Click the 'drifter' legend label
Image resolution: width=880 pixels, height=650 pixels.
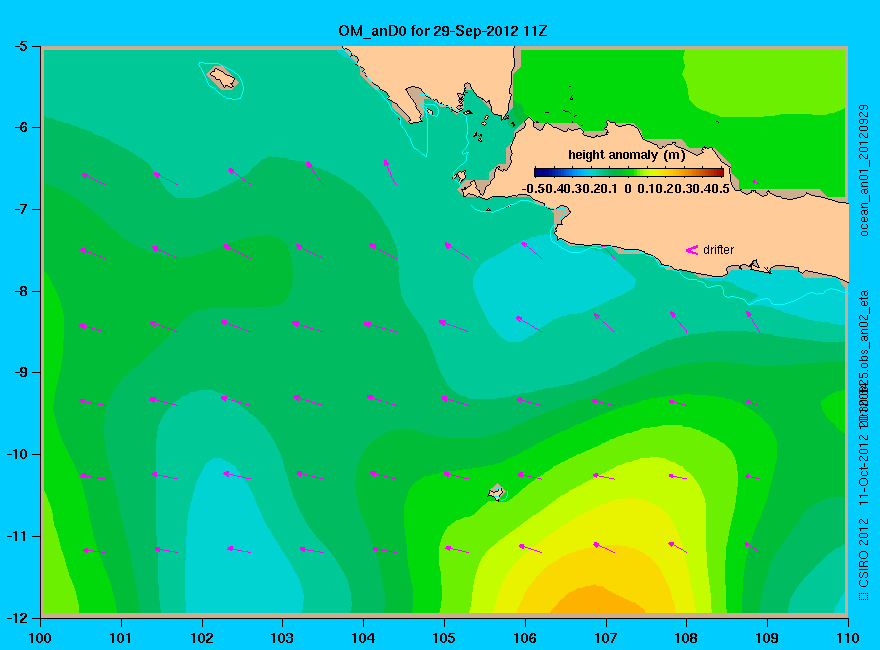tap(718, 250)
